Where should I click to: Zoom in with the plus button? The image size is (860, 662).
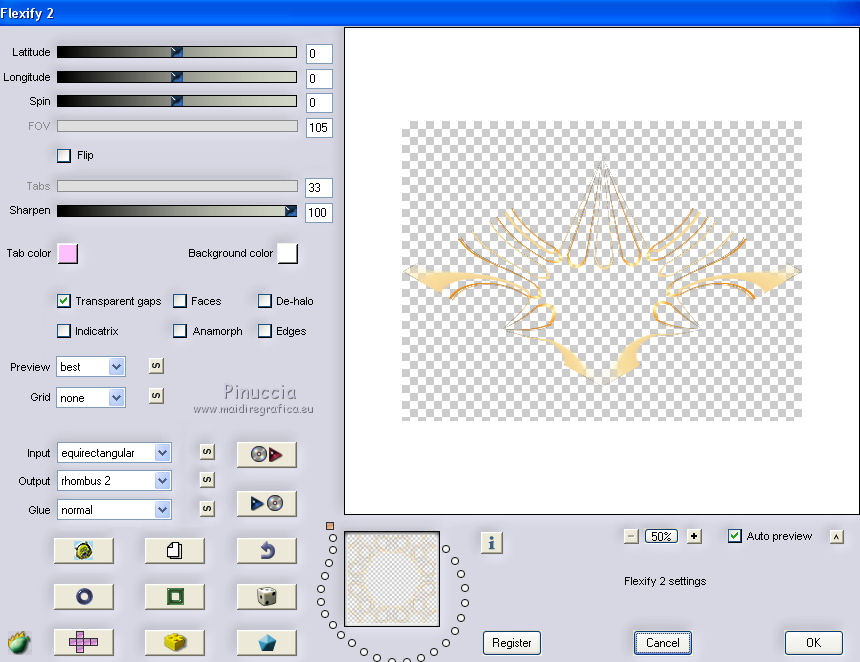tap(694, 536)
